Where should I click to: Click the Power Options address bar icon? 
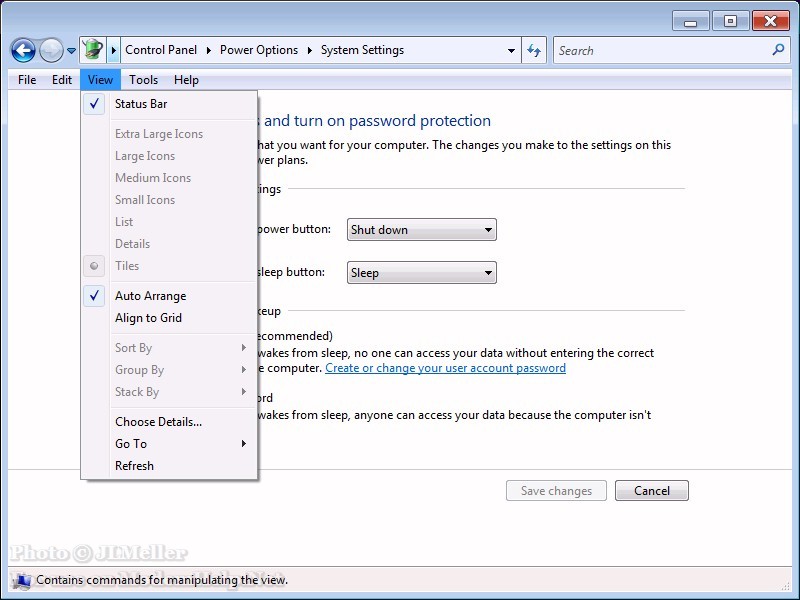[93, 50]
